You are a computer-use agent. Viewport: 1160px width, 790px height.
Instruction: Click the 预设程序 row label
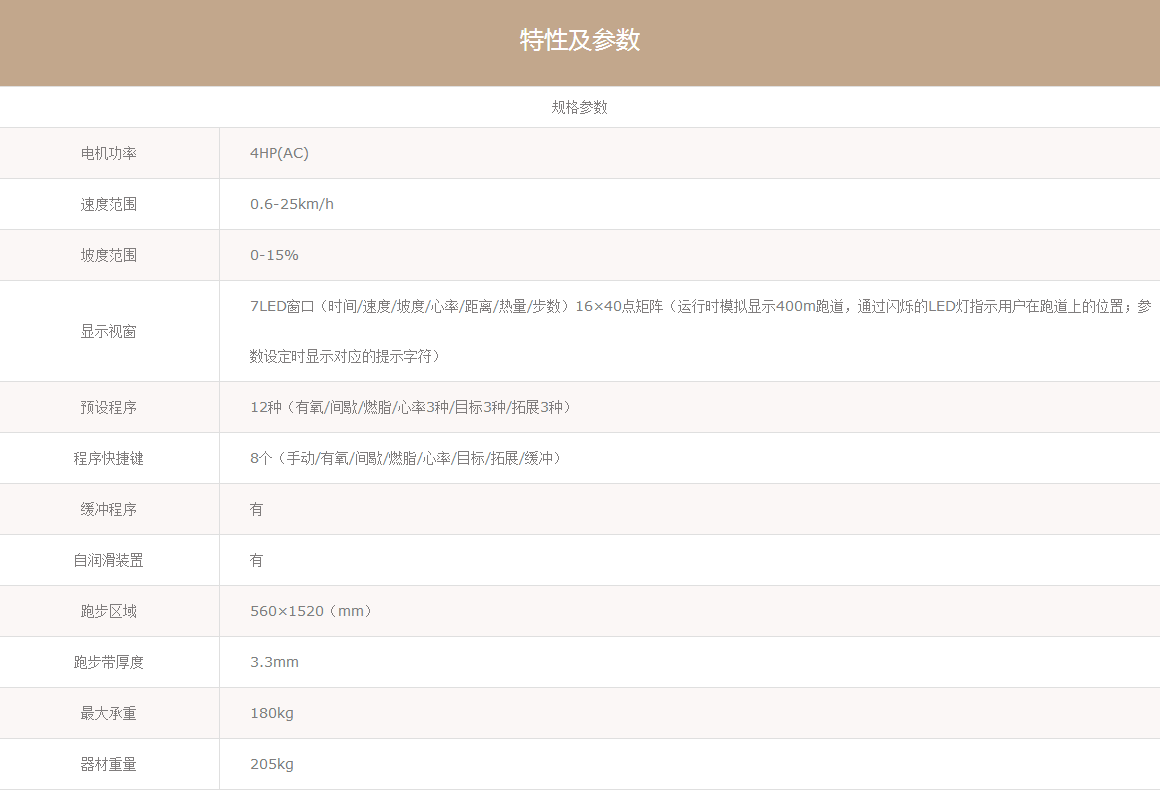[109, 407]
